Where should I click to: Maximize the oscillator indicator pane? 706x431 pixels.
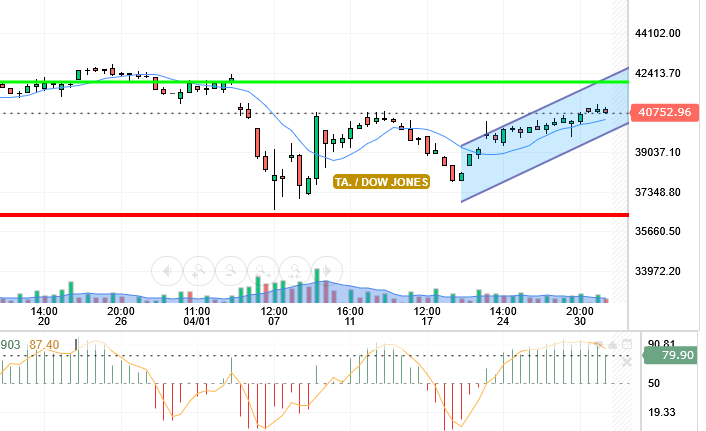coord(627,345)
